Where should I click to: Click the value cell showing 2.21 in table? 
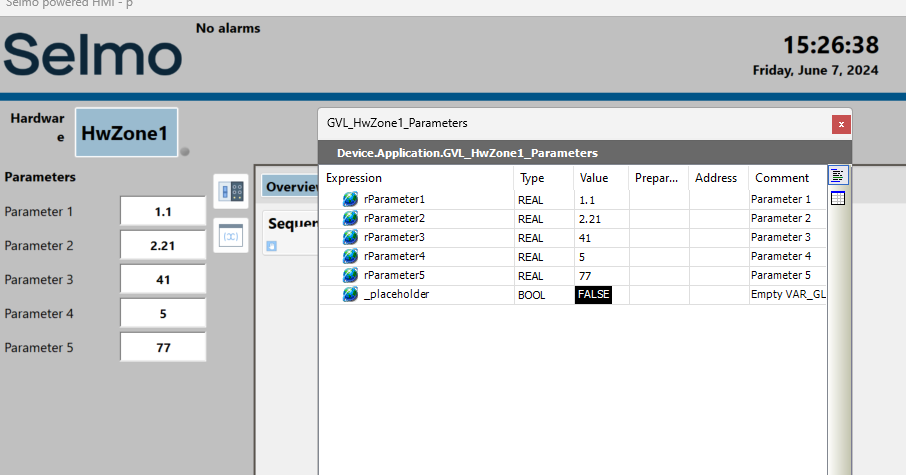coord(601,218)
